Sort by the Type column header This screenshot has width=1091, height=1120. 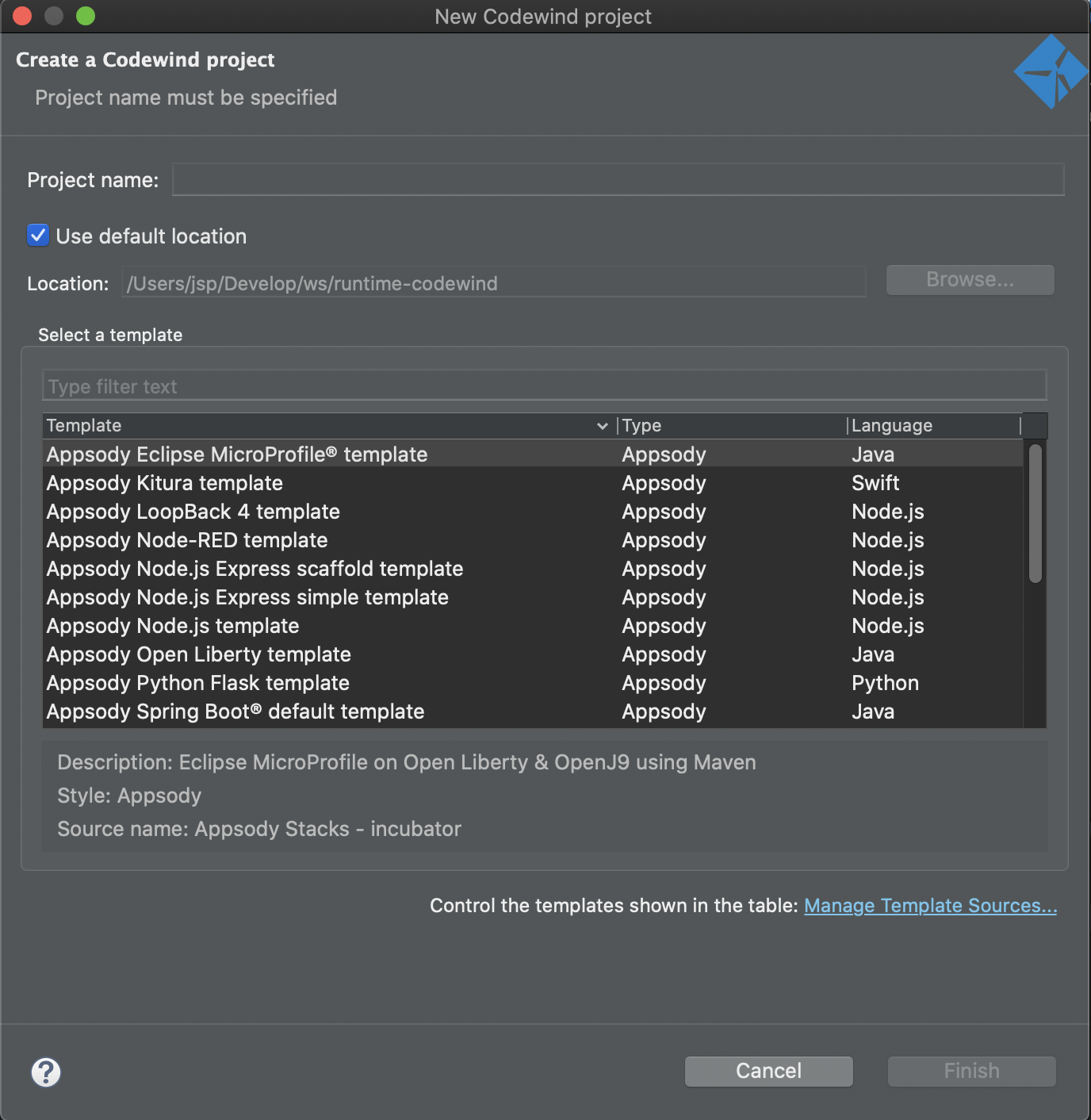pos(731,426)
